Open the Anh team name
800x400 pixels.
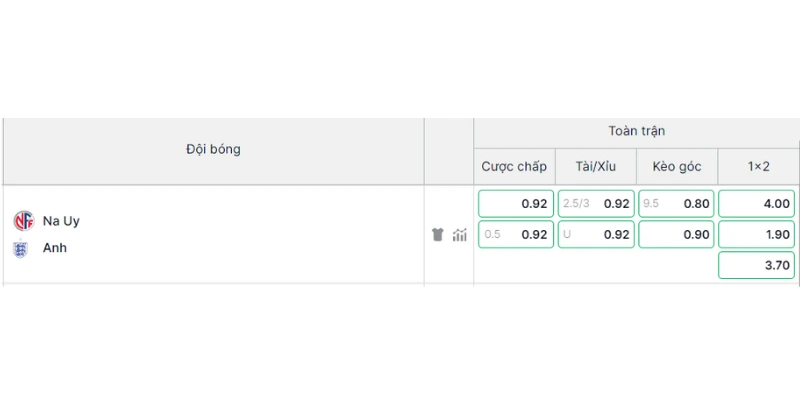55,248
